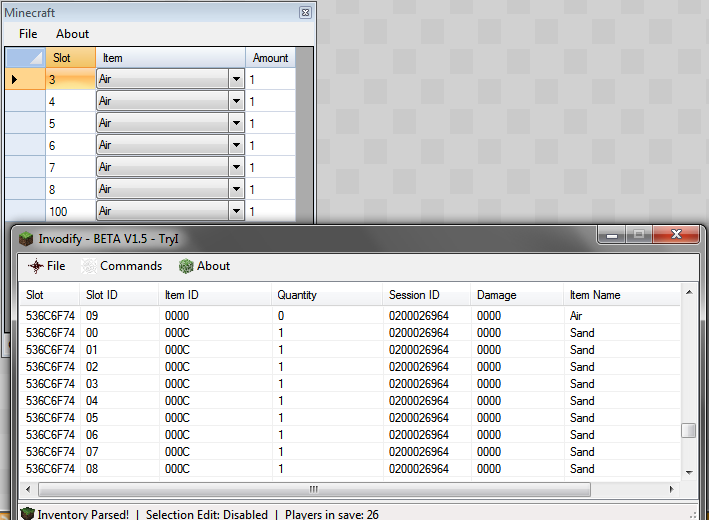Maximize the Invodify window

point(639,234)
